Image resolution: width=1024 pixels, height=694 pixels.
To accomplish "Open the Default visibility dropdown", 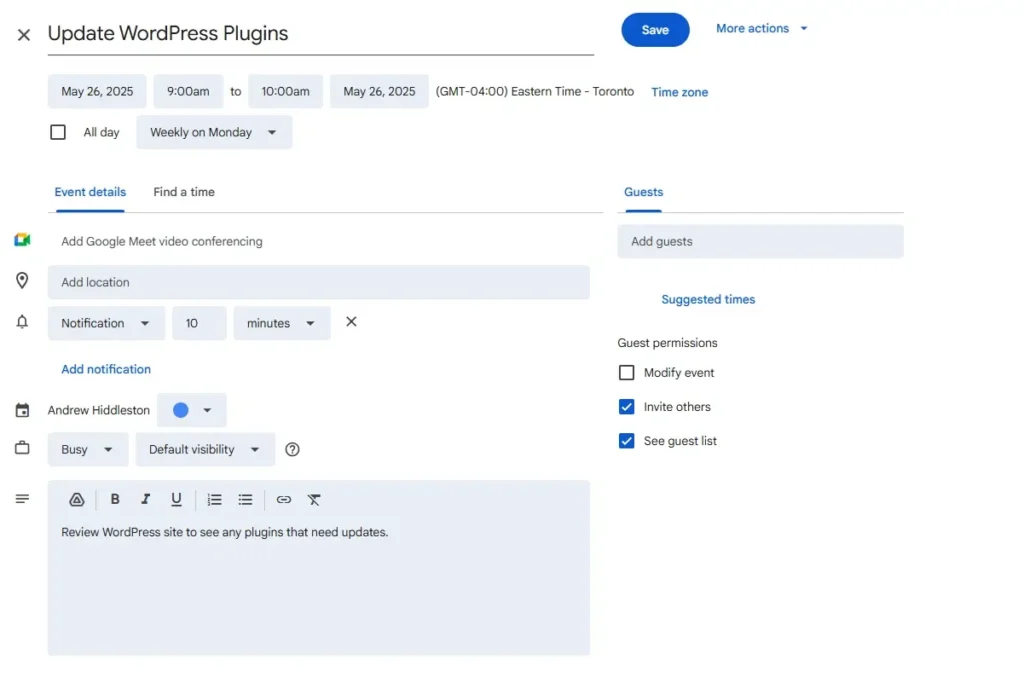I will [x=205, y=449].
